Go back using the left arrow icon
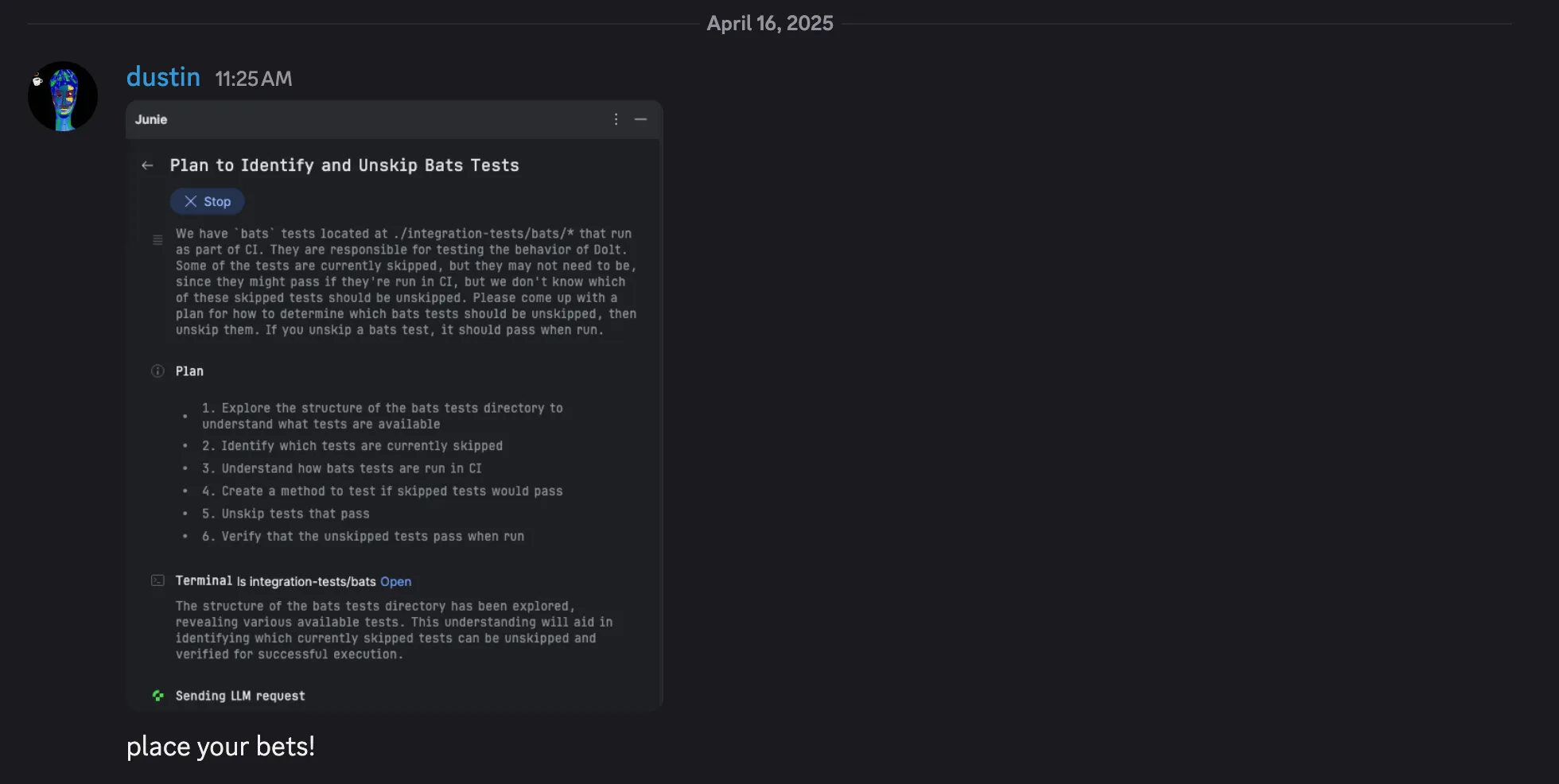Image resolution: width=1559 pixels, height=784 pixels. click(147, 165)
